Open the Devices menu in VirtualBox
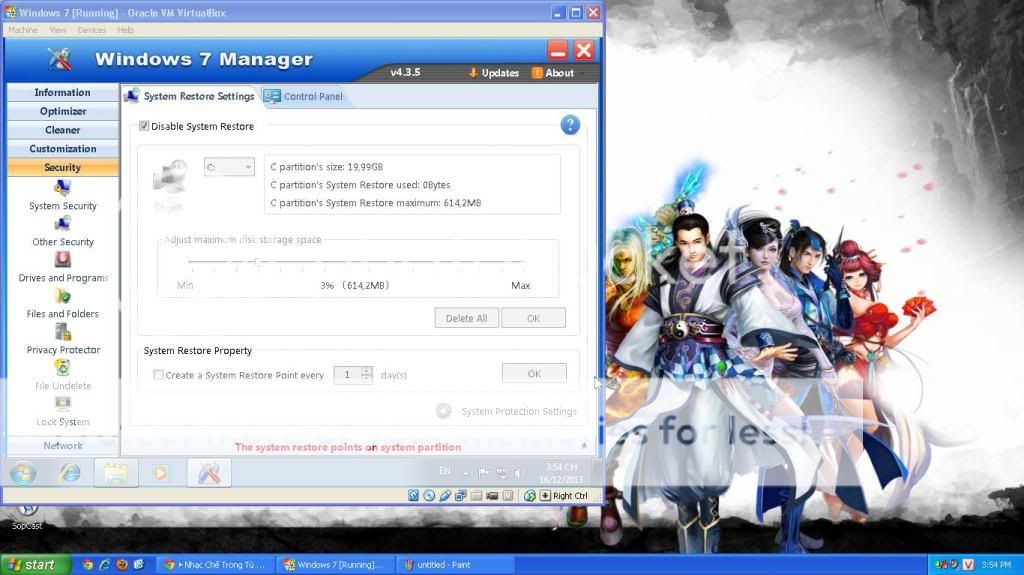This screenshot has width=1024, height=575. tap(92, 30)
